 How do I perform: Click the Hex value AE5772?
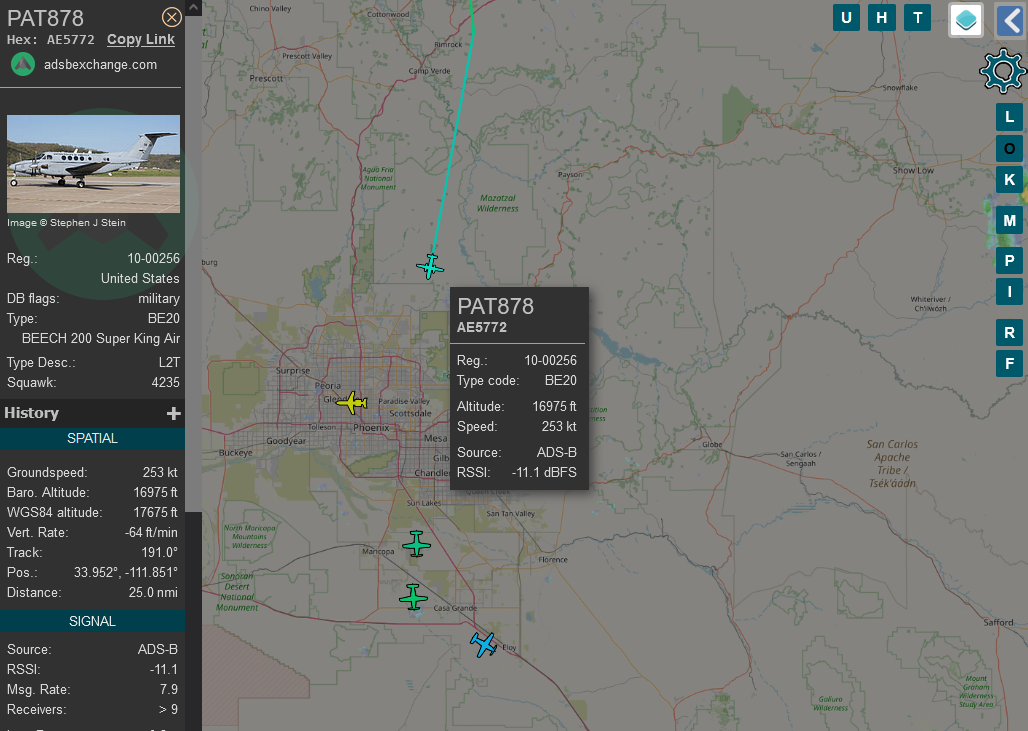click(x=71, y=40)
